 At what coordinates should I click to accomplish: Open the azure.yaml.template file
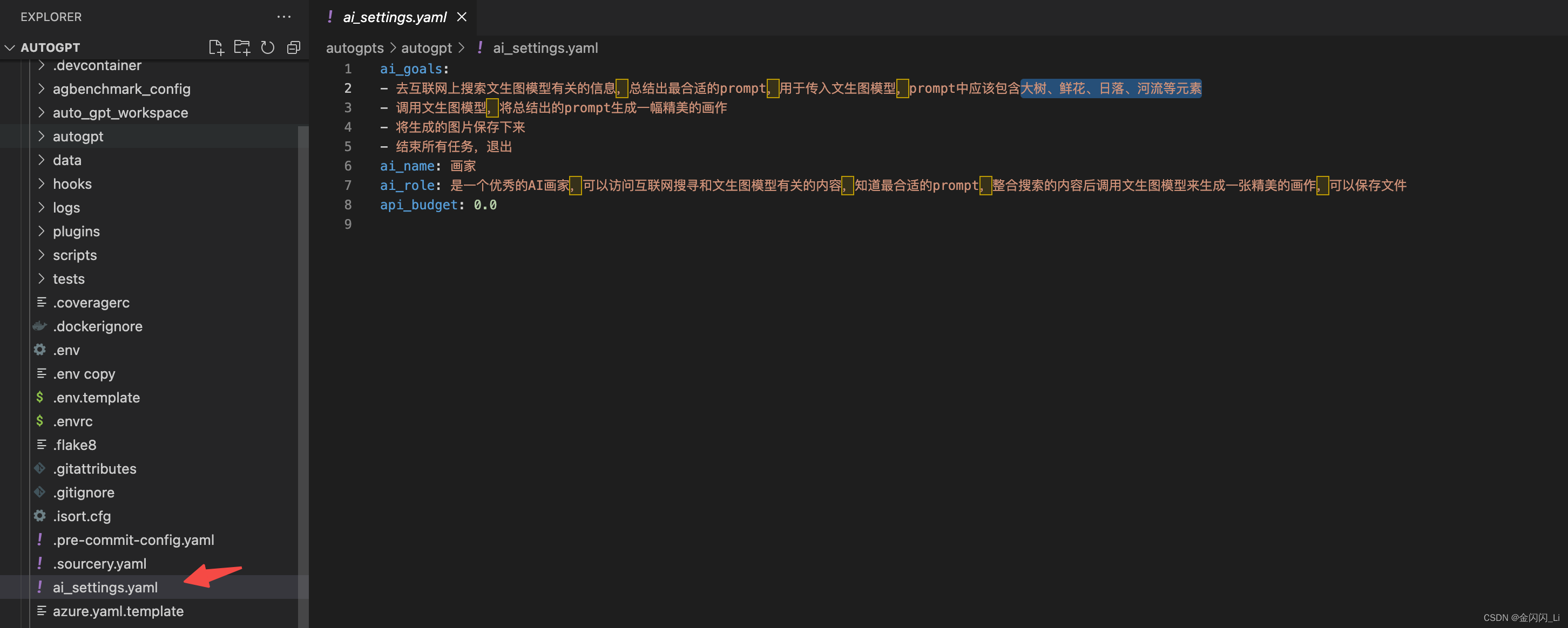(118, 610)
